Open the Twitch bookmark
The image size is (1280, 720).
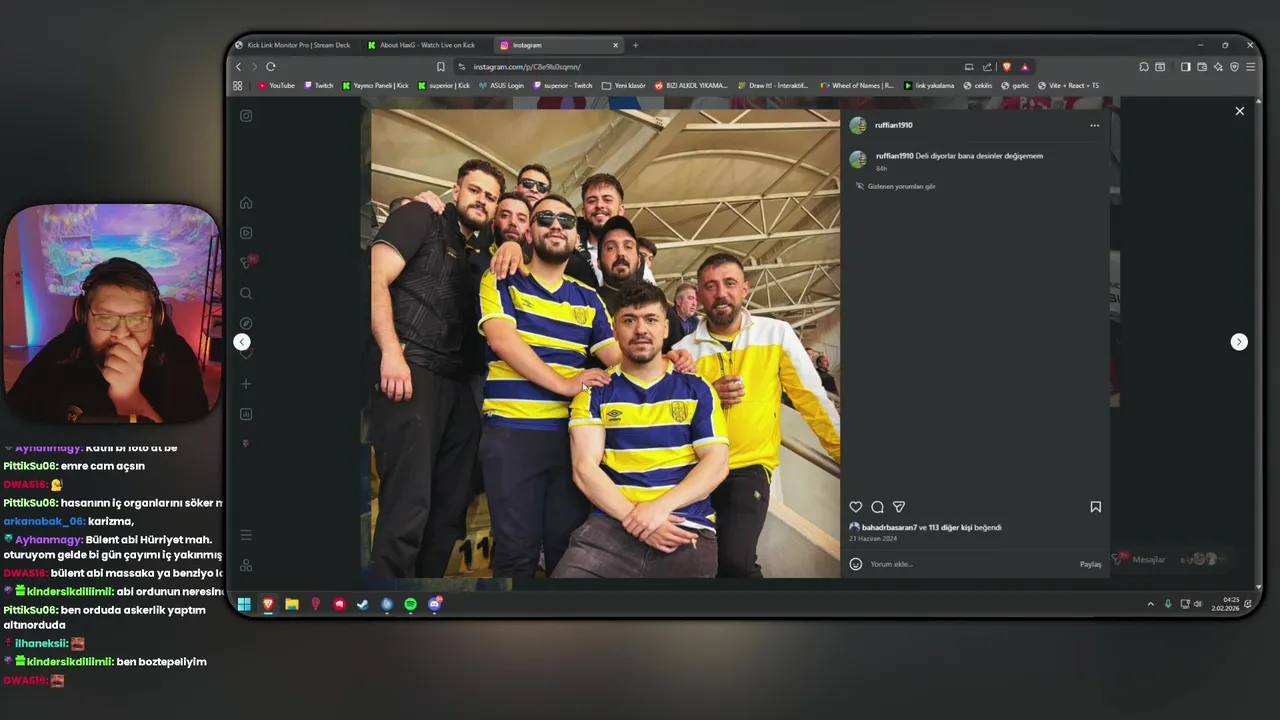318,86
